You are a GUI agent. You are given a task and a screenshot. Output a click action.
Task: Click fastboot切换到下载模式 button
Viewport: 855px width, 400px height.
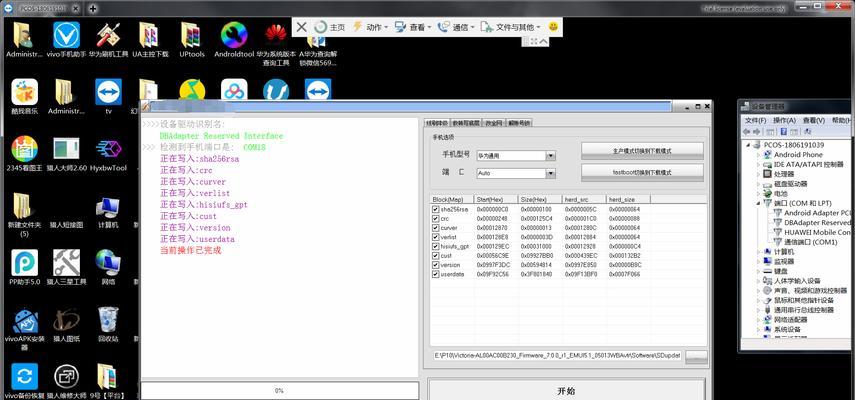click(642, 172)
